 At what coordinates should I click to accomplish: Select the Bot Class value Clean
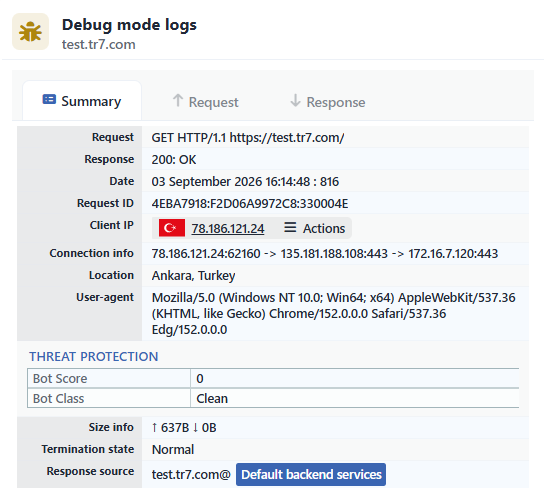[212, 398]
